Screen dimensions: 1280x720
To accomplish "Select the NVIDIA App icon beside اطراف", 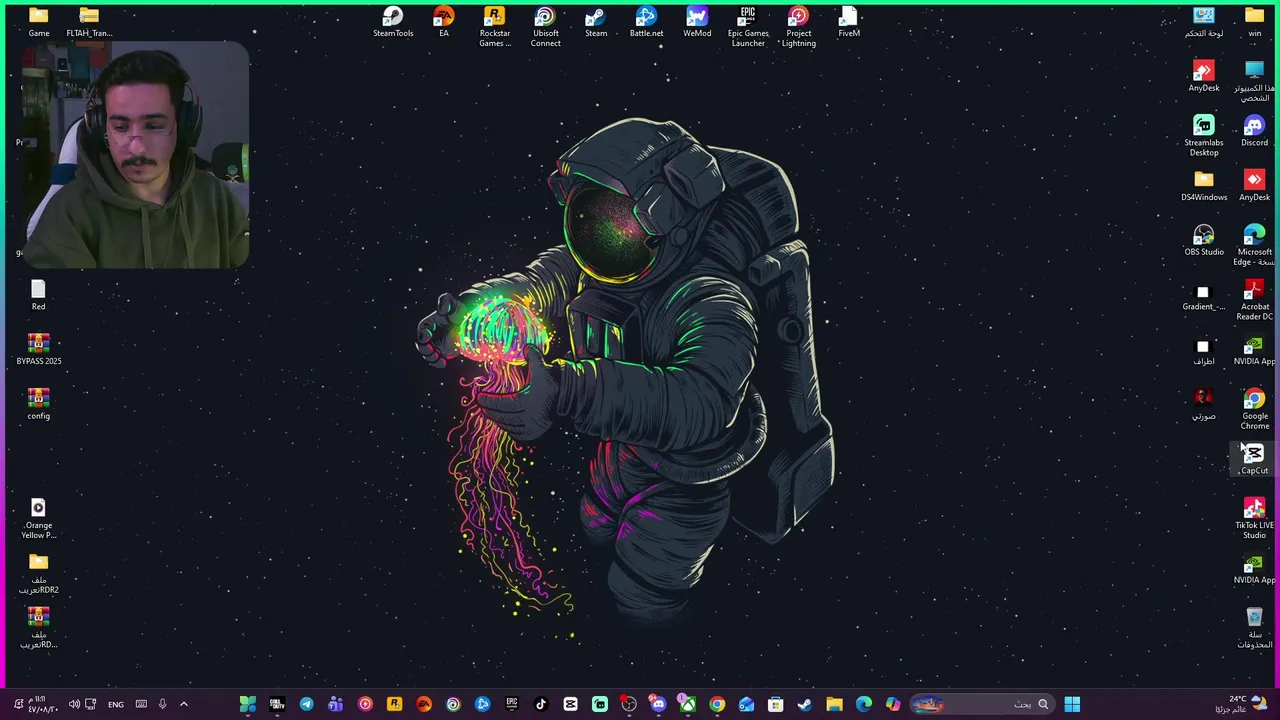I will tap(1254, 350).
